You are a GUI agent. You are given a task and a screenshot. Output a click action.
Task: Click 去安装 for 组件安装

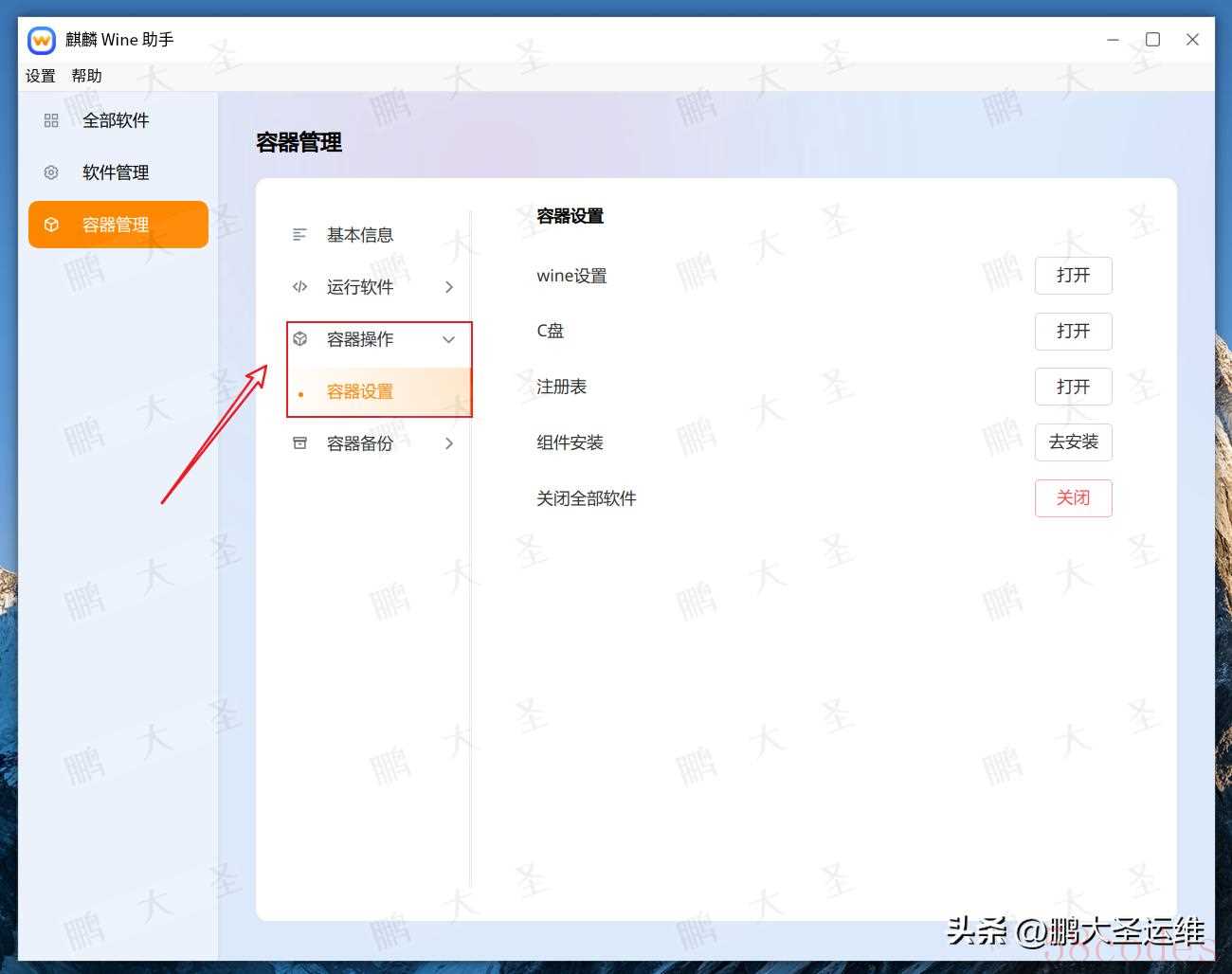click(x=1073, y=442)
